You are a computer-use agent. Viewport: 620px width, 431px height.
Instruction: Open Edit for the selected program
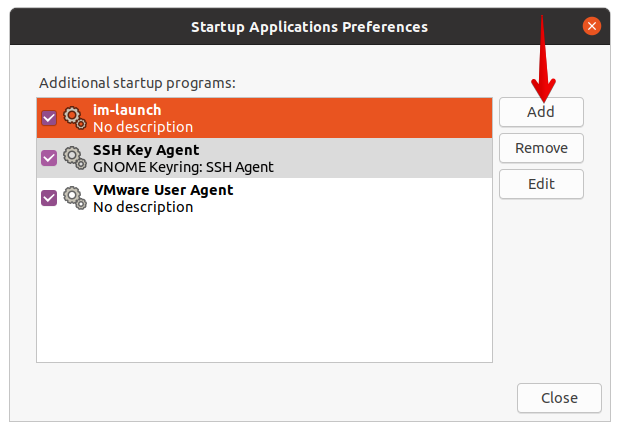[541, 184]
